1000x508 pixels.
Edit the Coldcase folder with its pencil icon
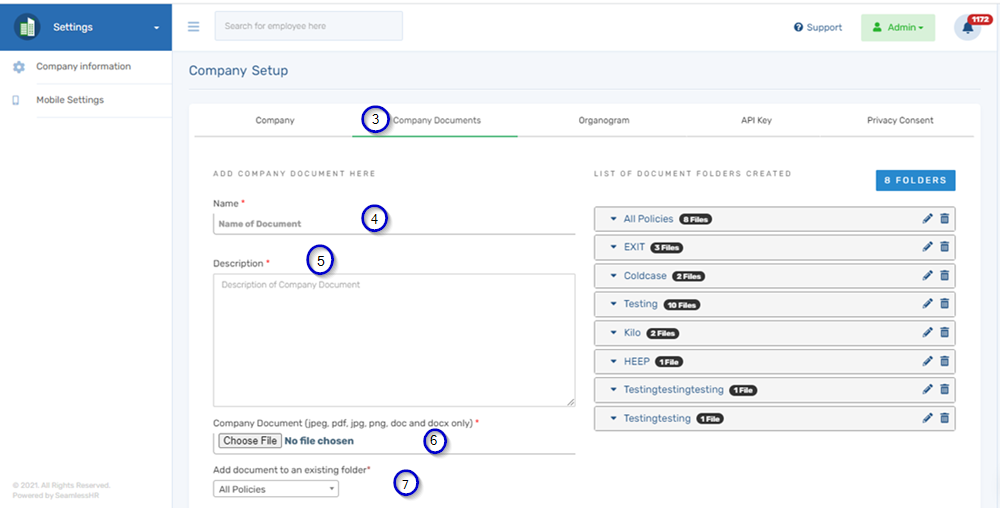tap(927, 275)
